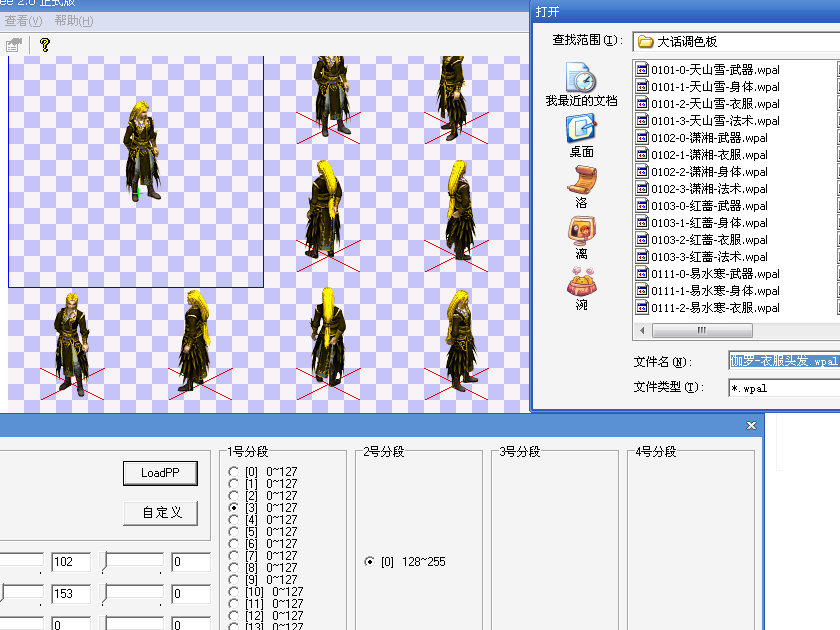
Task: Select radio [6] 0~127 in 1号分段
Action: pyautogui.click(x=233, y=544)
